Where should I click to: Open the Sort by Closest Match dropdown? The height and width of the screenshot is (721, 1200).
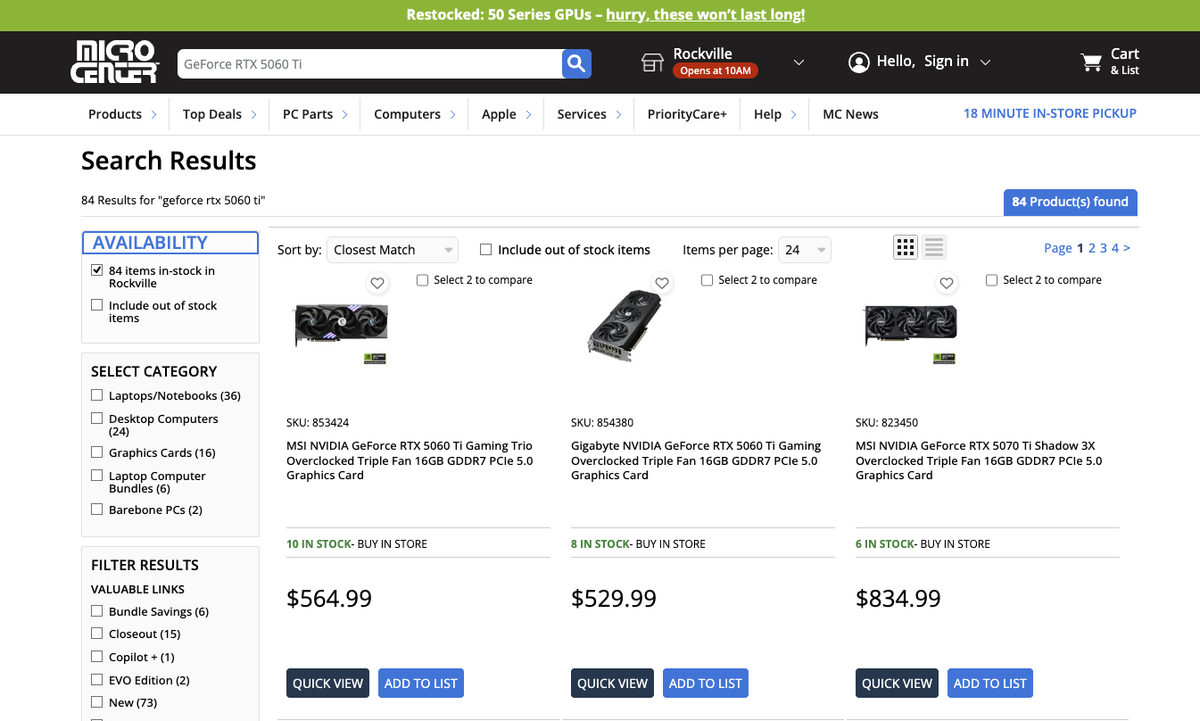coord(392,250)
